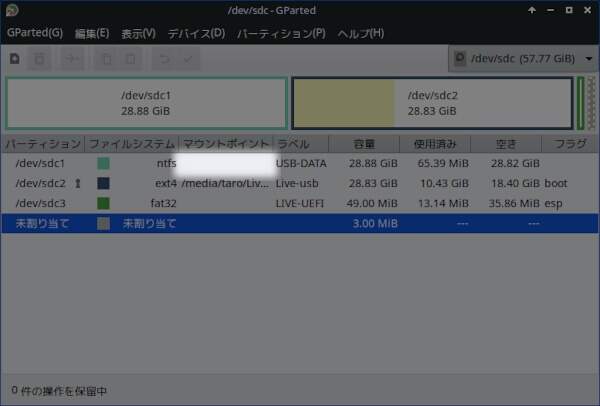This screenshot has width=600, height=406.
Task: Click the Delete partition toolbar icon
Action: pyautogui.click(x=39, y=59)
